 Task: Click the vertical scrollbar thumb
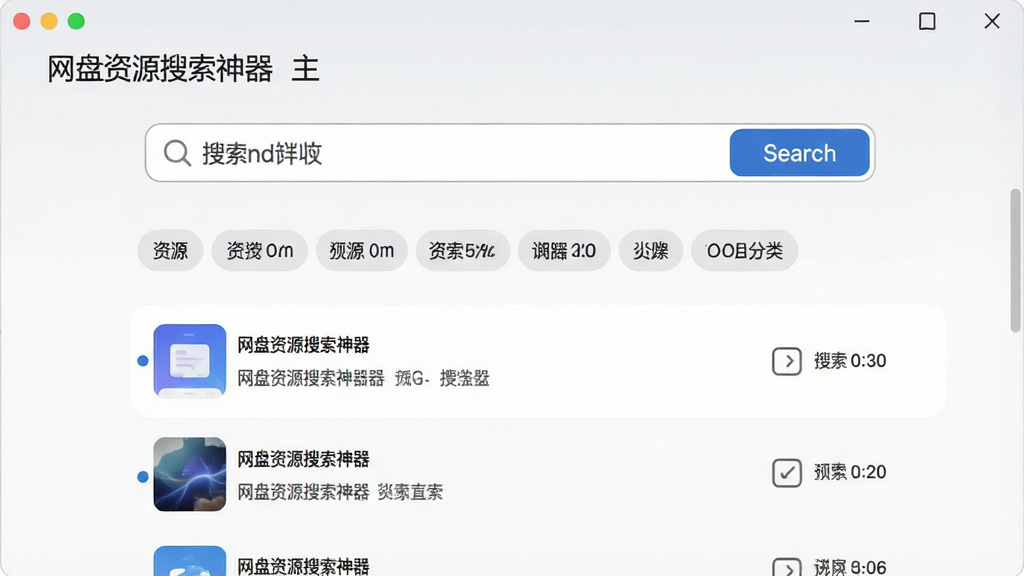point(1016,260)
